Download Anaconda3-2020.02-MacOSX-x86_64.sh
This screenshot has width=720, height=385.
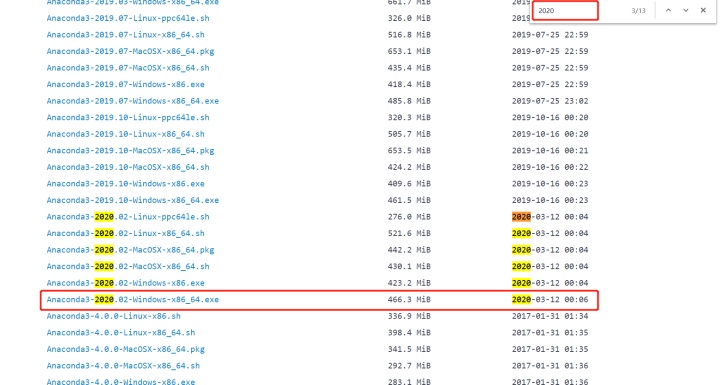(128, 266)
